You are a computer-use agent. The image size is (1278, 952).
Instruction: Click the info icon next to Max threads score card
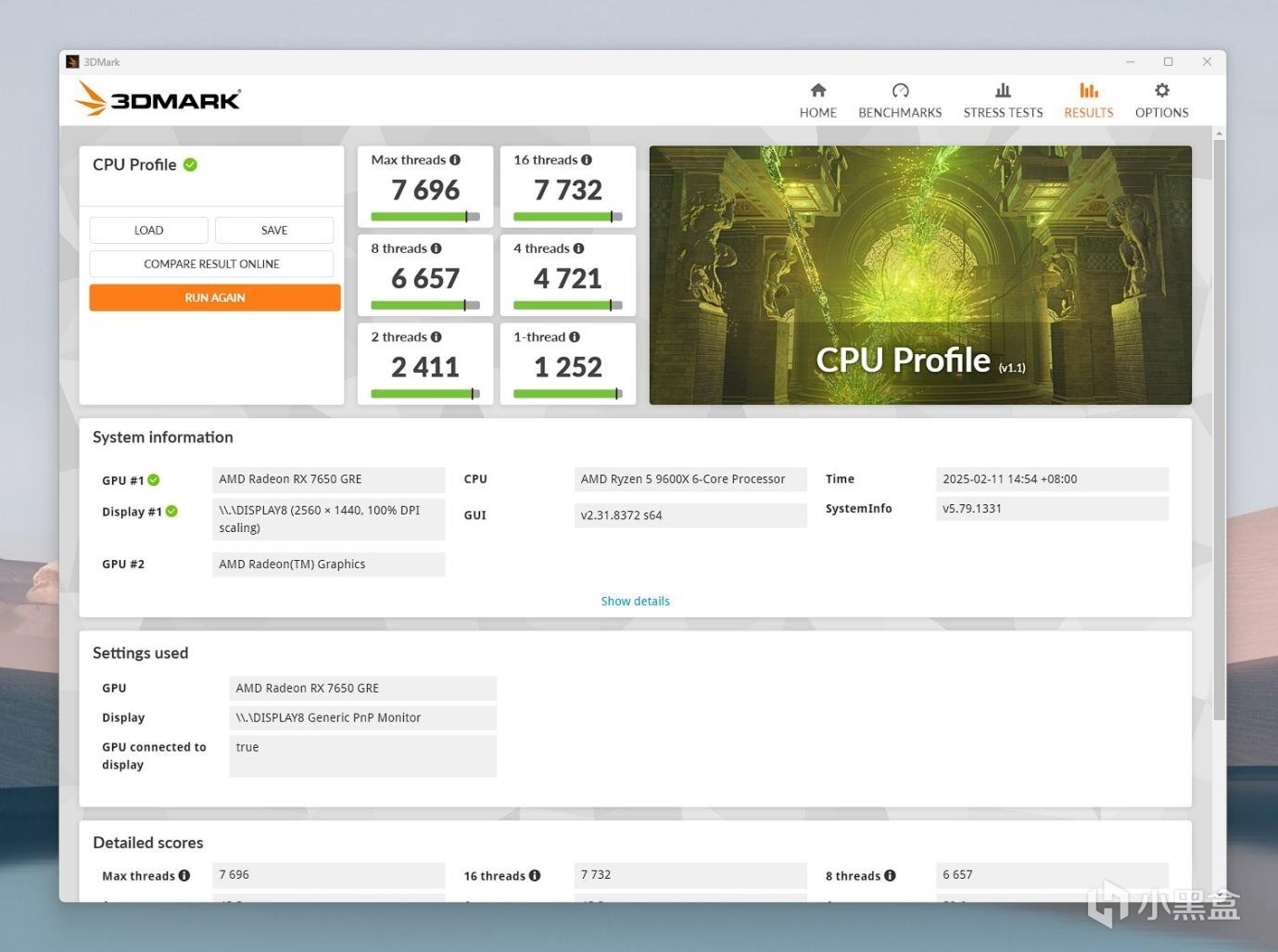[x=455, y=159]
